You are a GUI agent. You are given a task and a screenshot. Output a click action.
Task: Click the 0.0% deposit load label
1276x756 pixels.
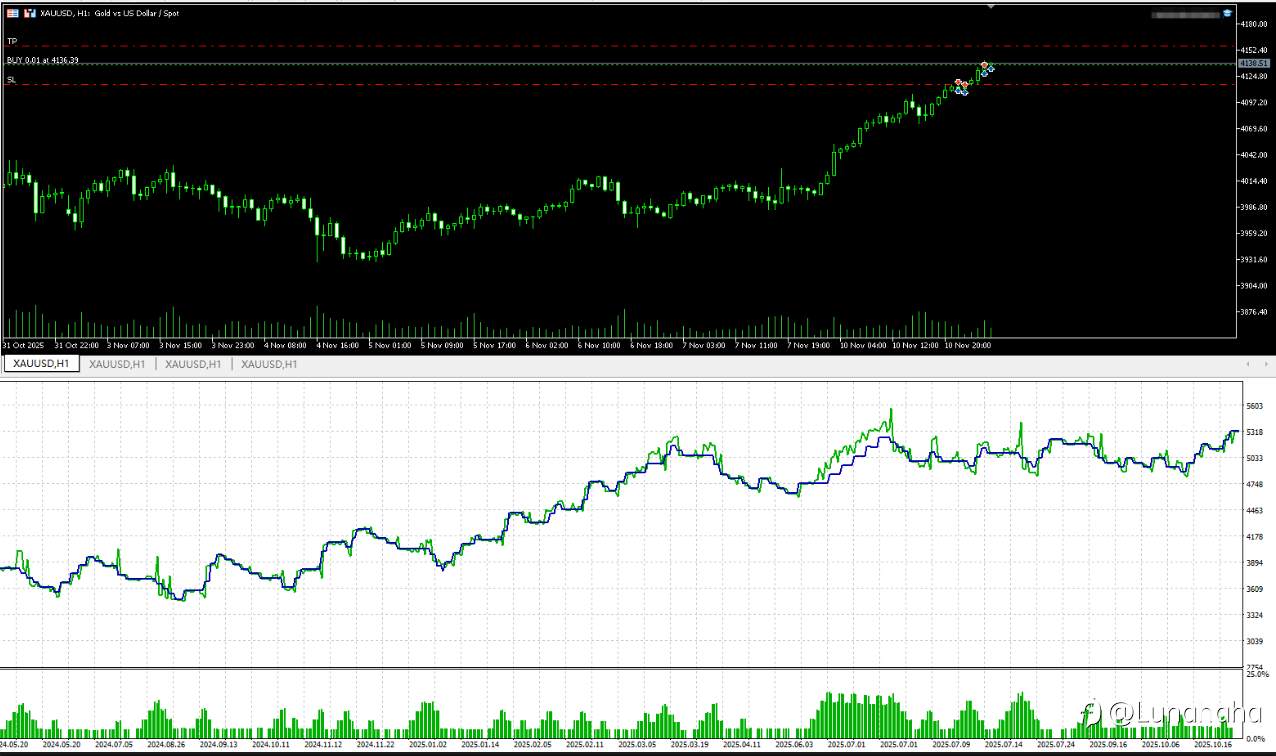(x=1258, y=739)
